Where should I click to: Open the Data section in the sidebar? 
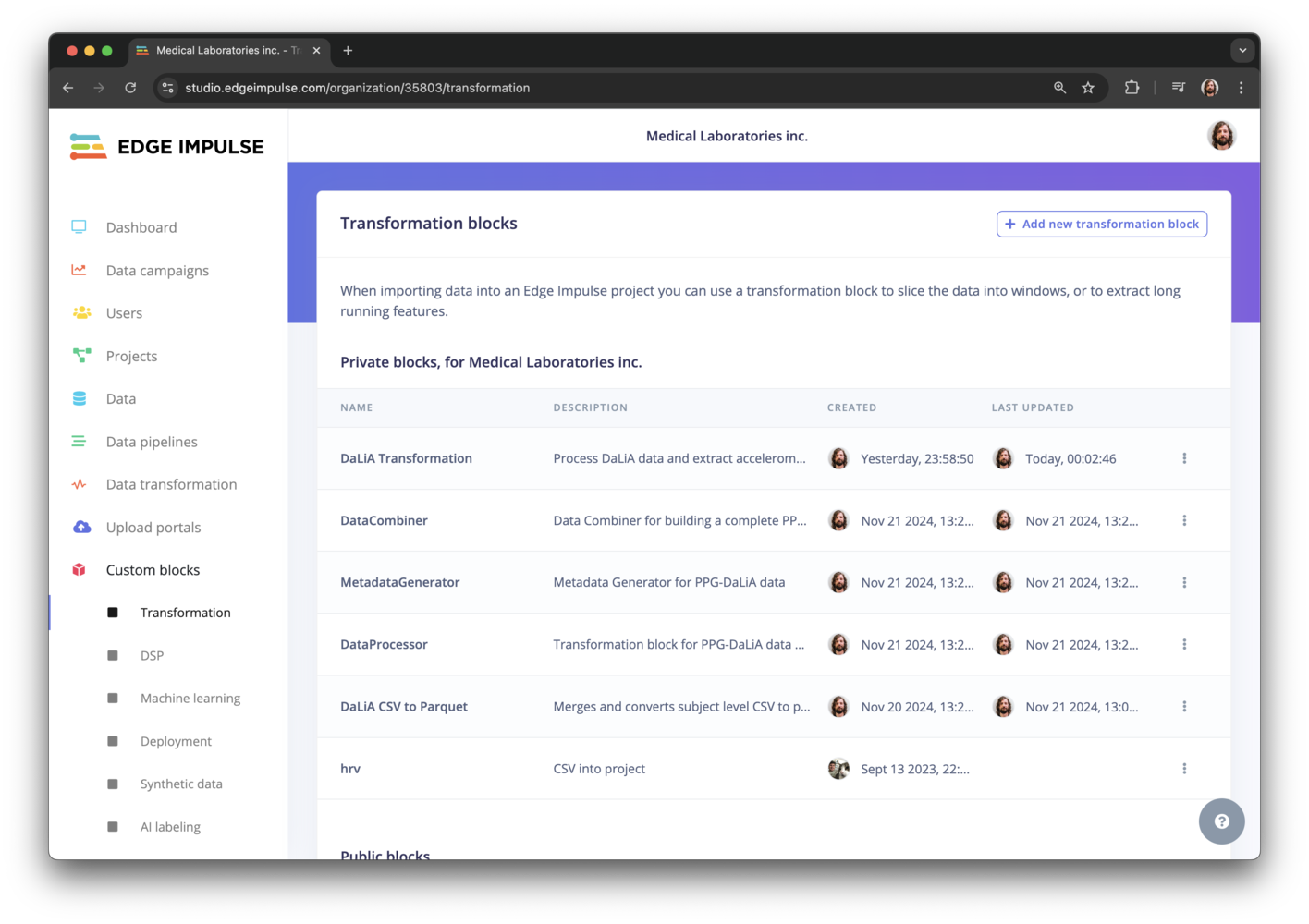coord(121,398)
